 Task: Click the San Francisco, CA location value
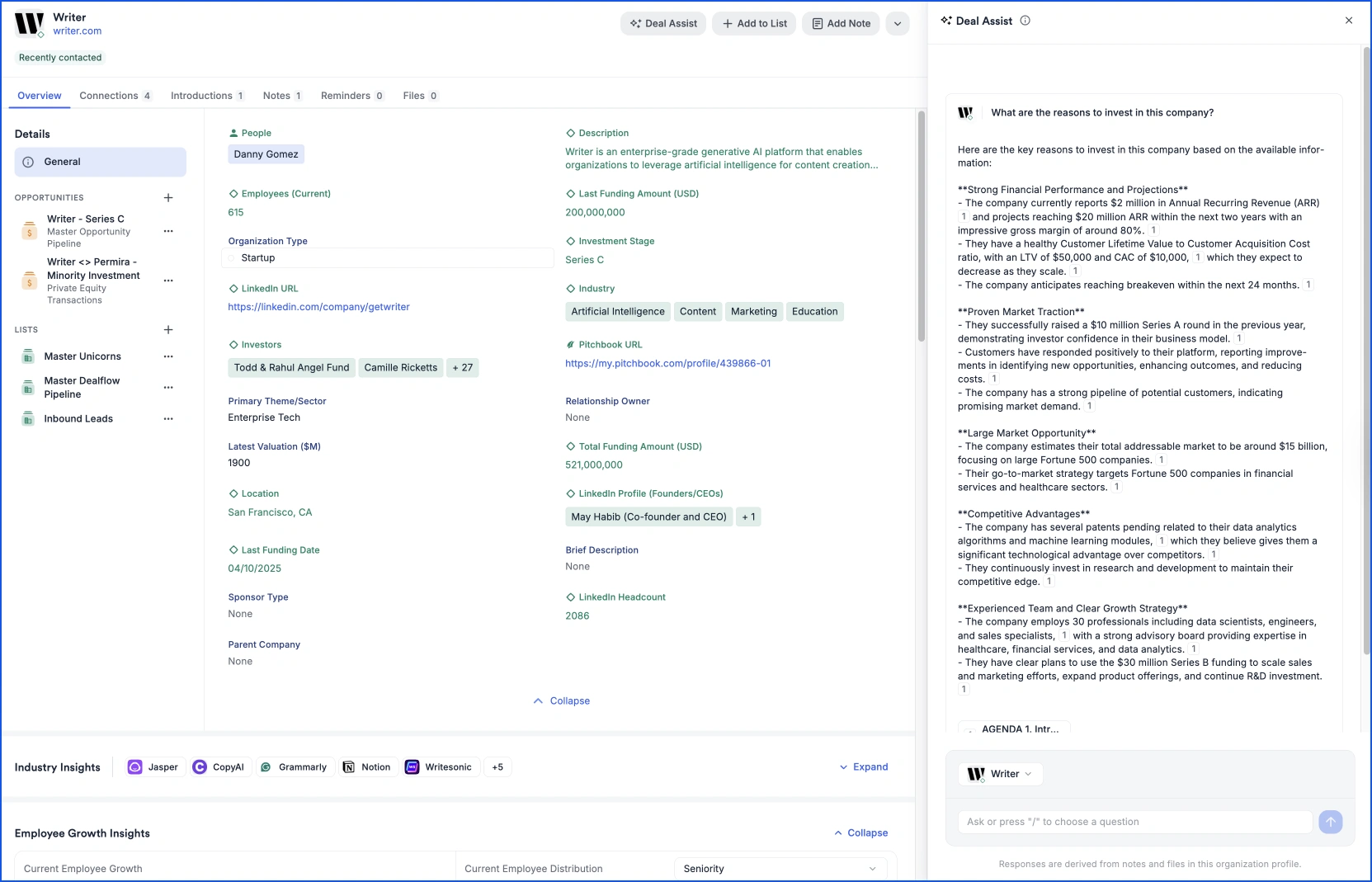coord(270,512)
